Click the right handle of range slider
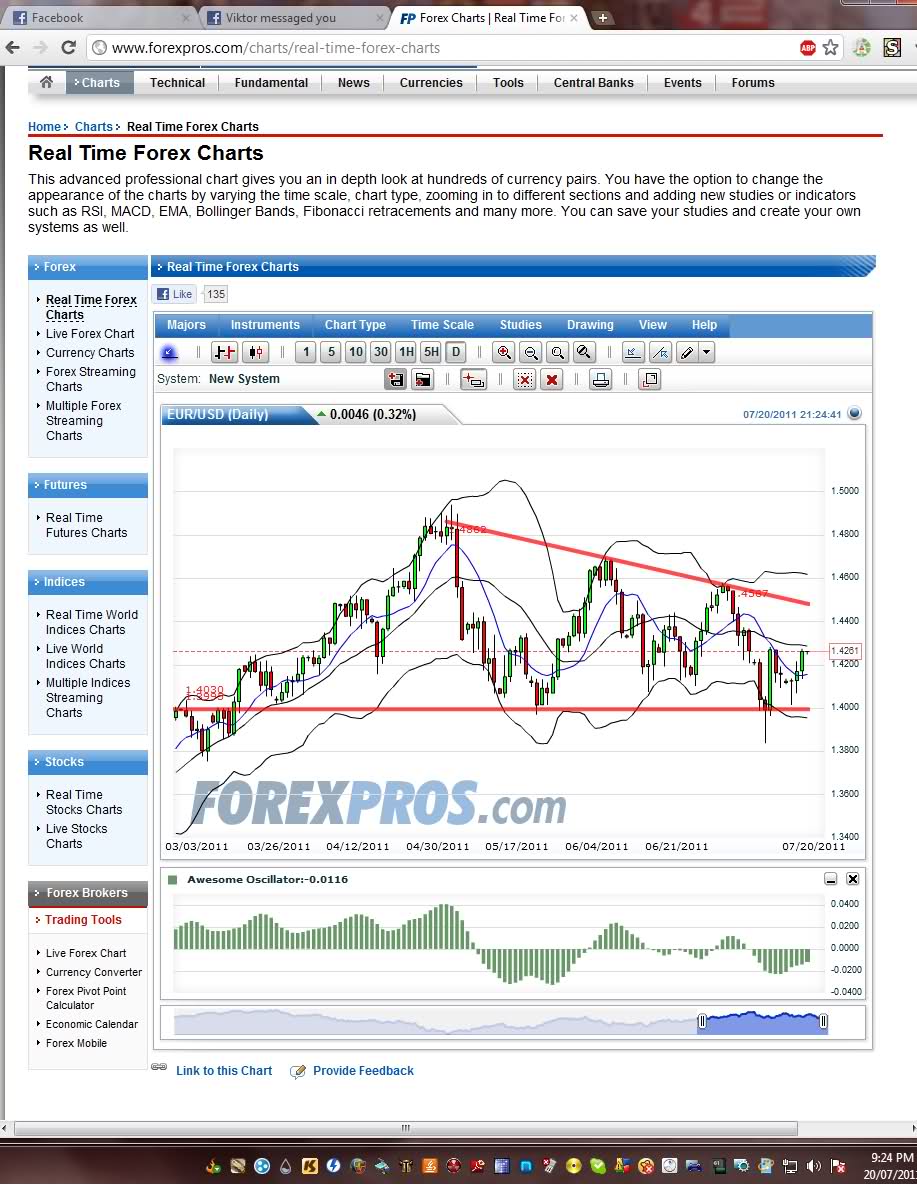Image resolution: width=917 pixels, height=1193 pixels. pyautogui.click(x=823, y=1021)
